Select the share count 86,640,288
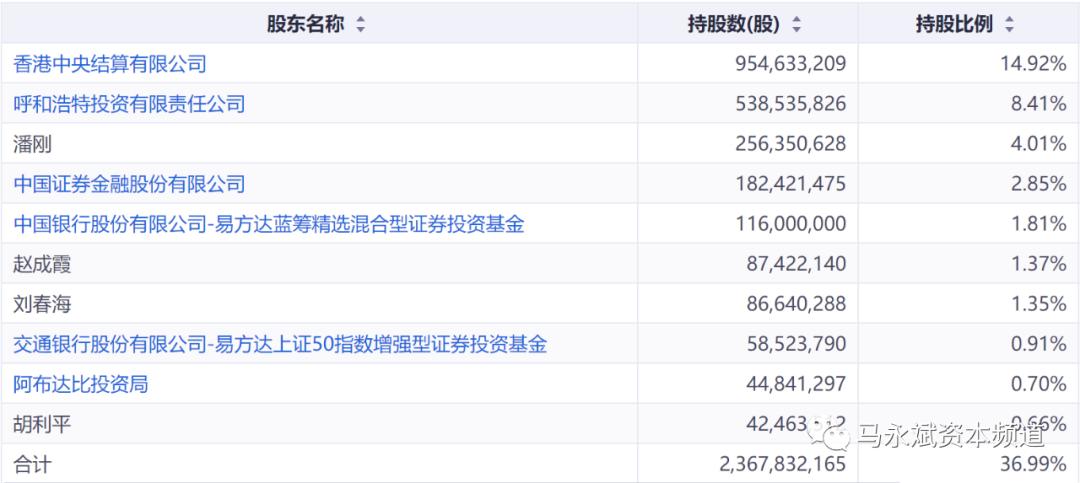The image size is (1080, 483). pos(796,304)
